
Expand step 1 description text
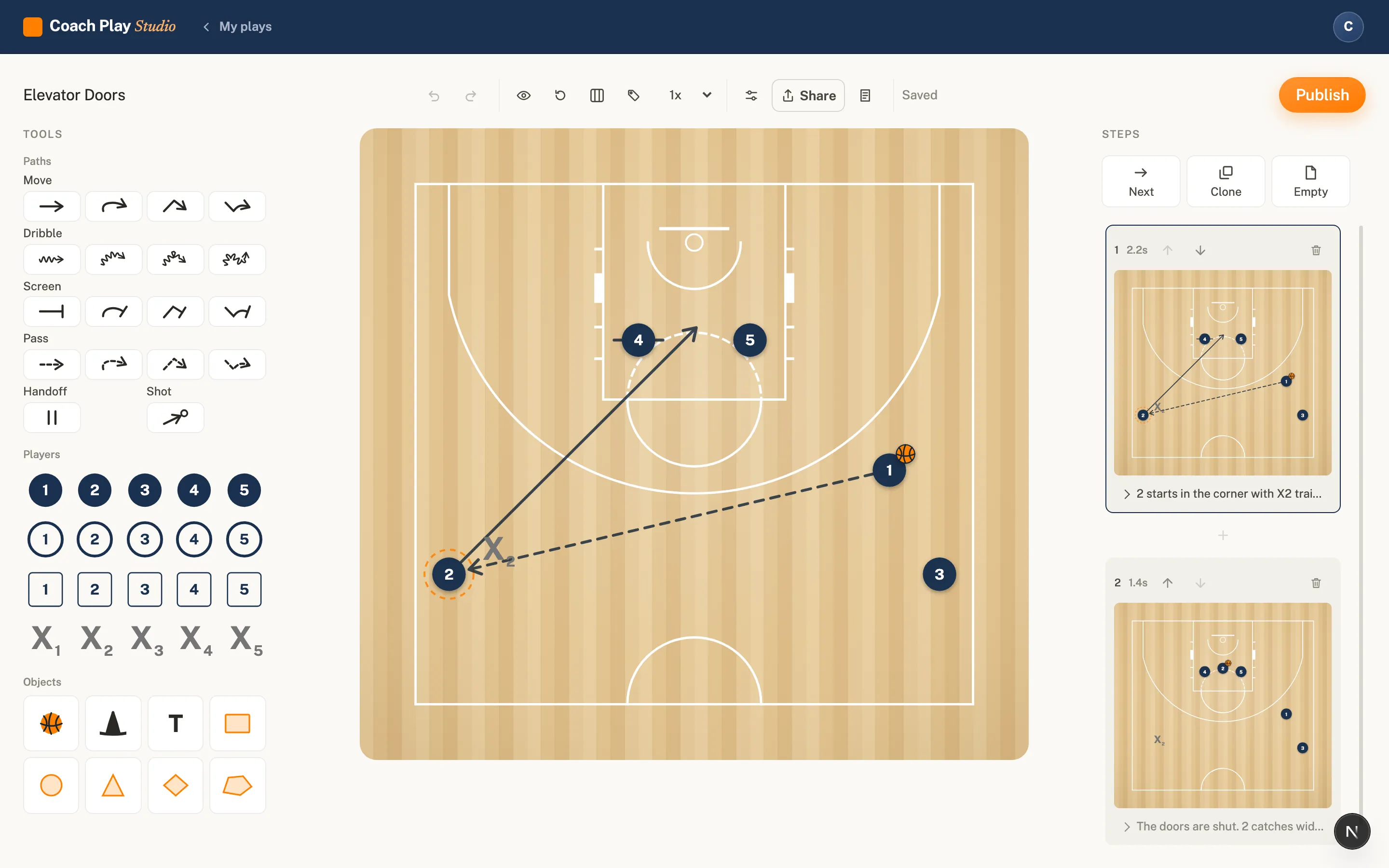pos(1223,494)
